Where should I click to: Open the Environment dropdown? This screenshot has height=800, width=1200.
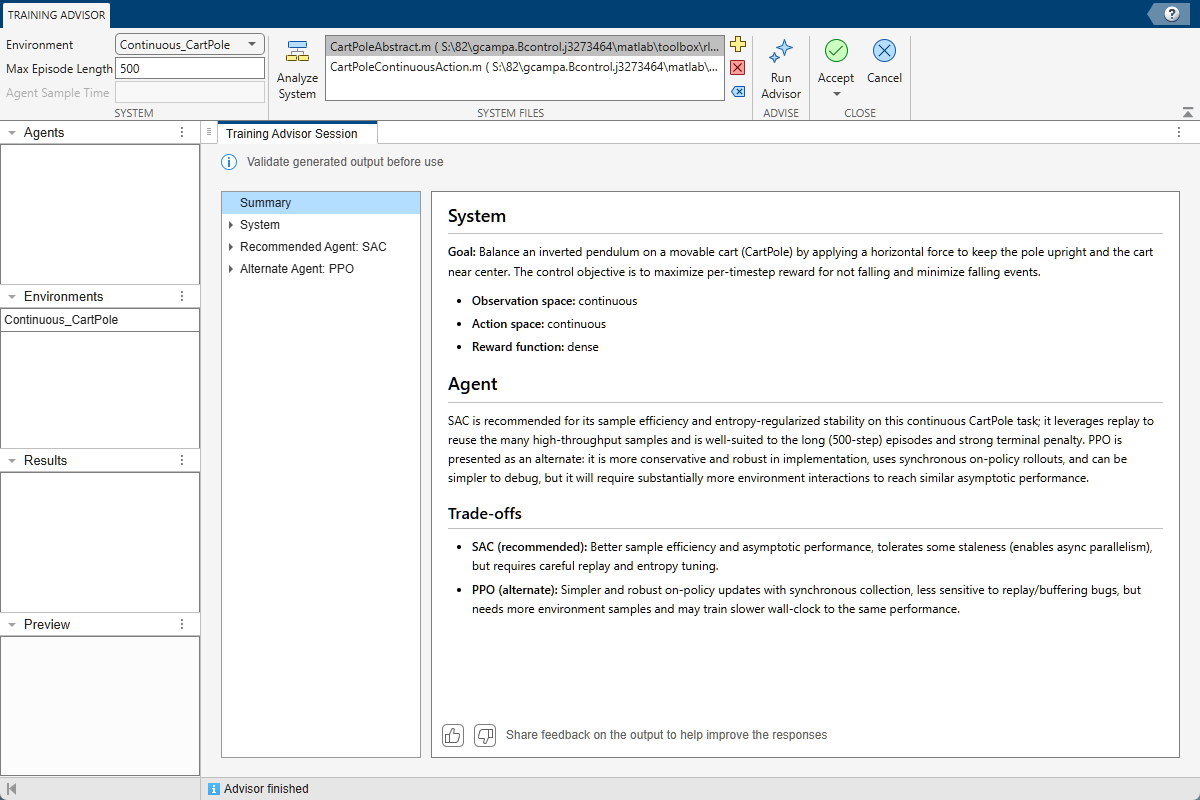point(190,45)
